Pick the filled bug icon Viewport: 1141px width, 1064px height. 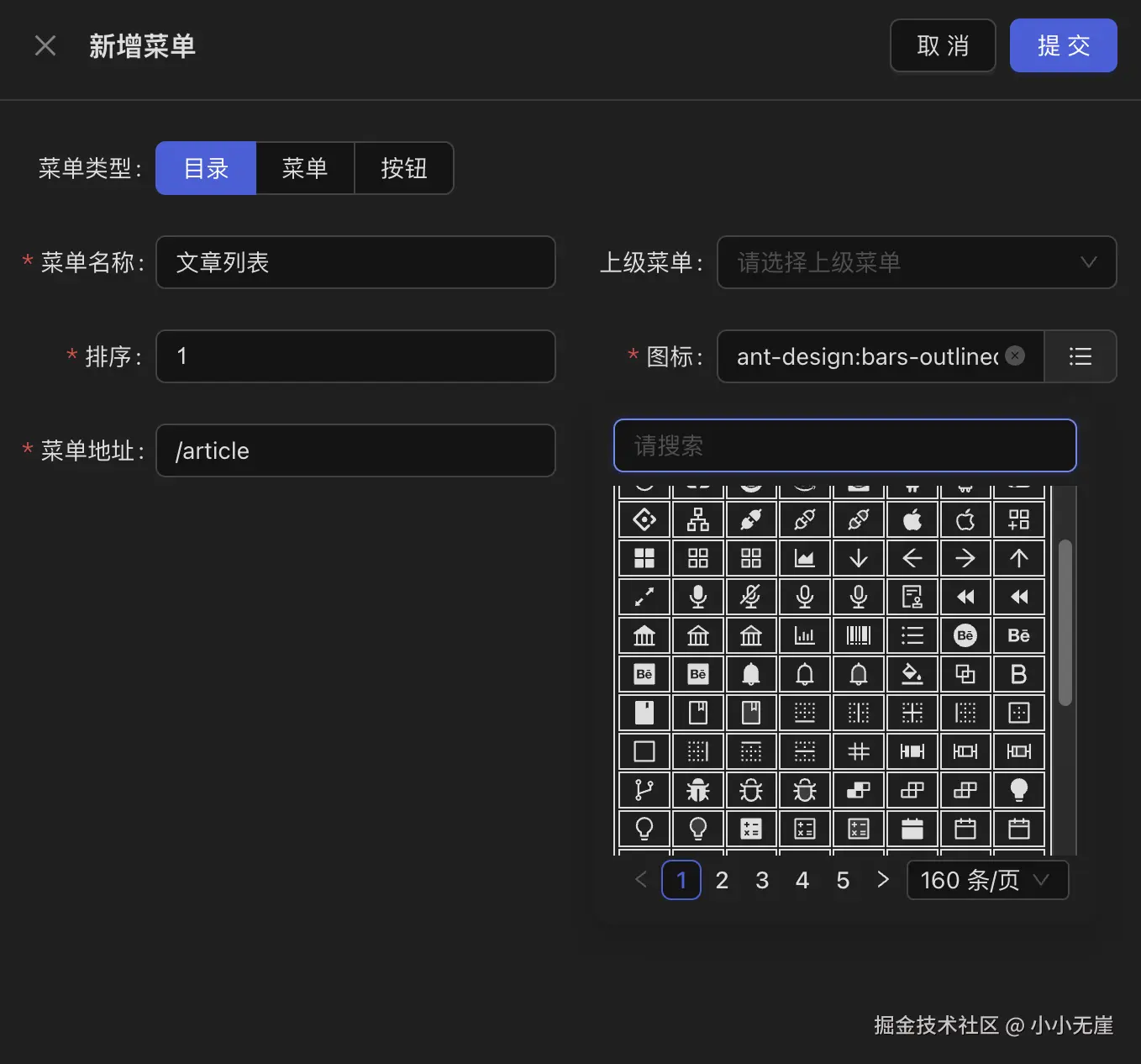pos(698,790)
